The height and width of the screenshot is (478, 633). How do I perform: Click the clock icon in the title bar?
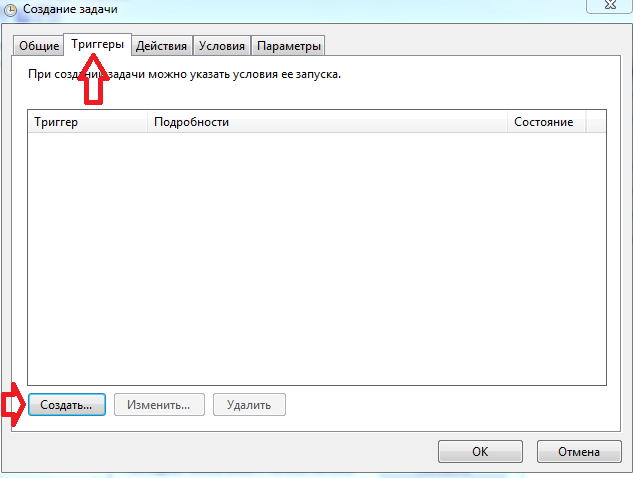coord(10,10)
